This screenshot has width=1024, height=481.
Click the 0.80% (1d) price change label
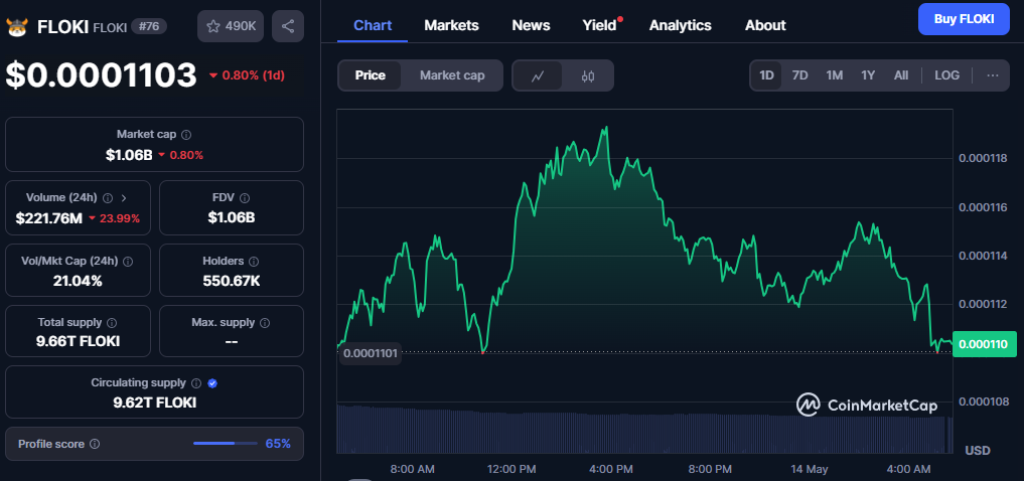click(x=247, y=75)
